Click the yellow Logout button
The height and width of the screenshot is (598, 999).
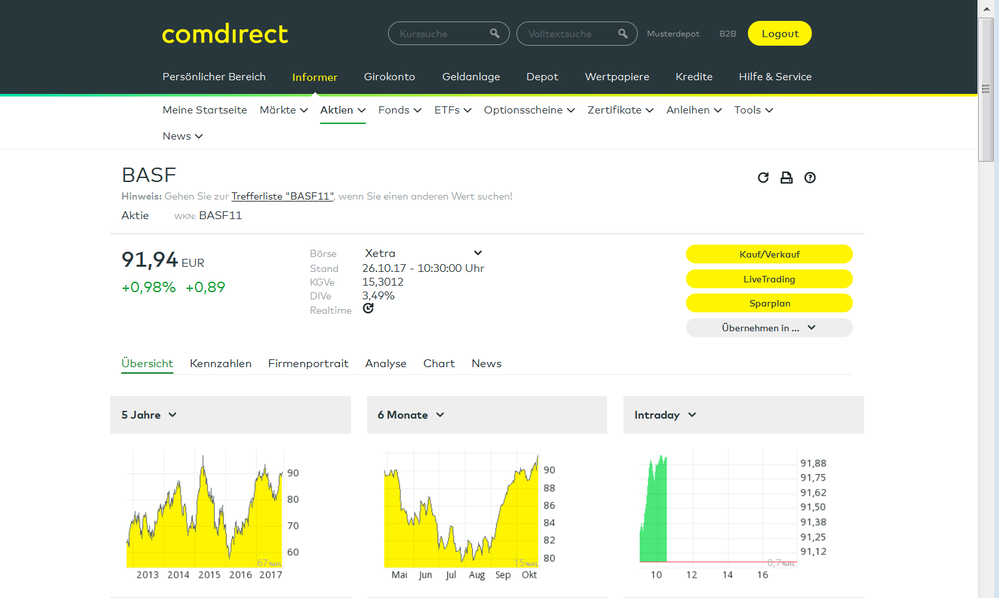point(779,34)
